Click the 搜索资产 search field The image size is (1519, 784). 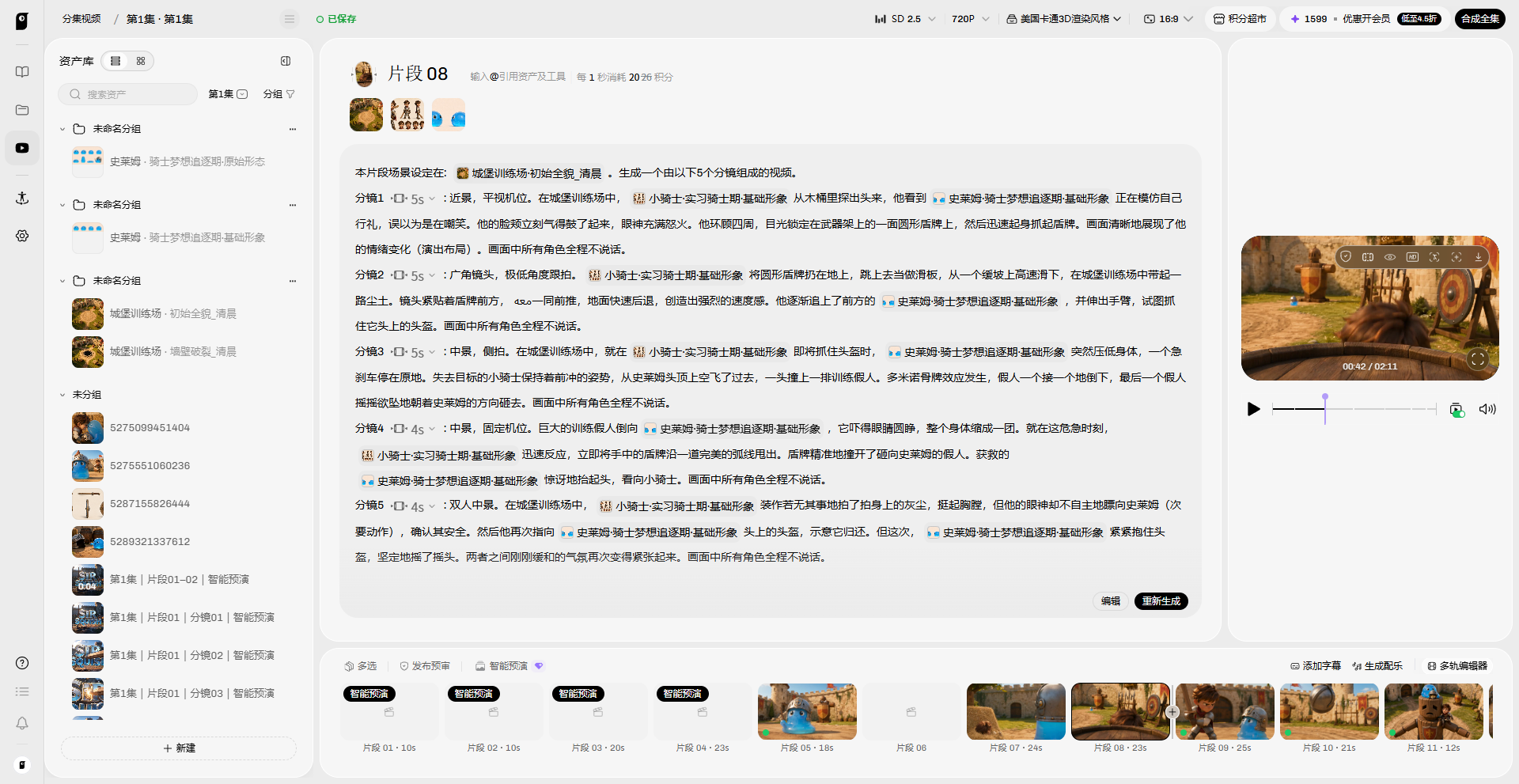click(128, 94)
